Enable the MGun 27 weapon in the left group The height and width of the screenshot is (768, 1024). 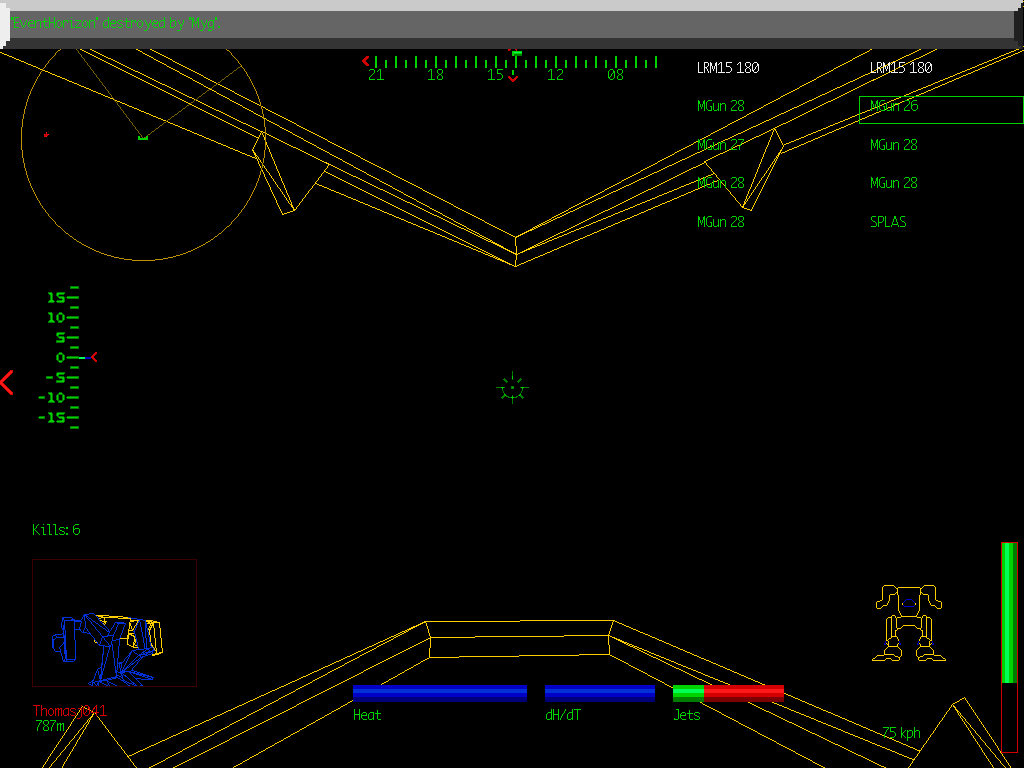point(720,144)
